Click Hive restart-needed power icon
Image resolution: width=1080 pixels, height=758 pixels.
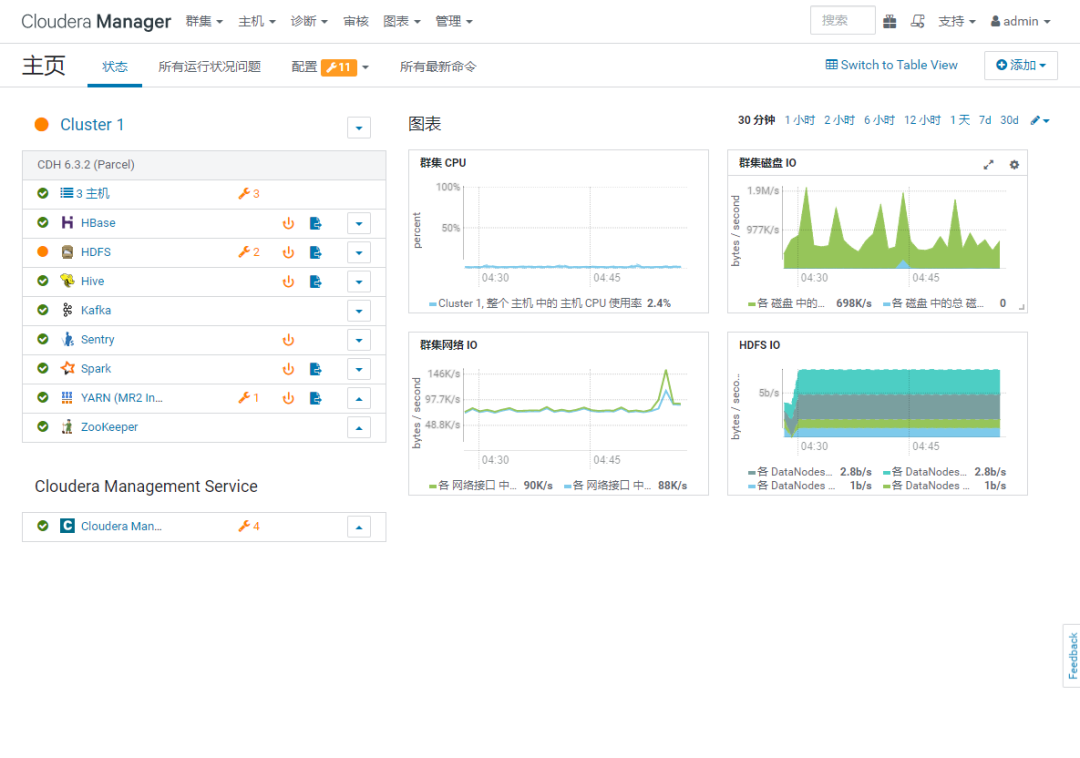(289, 282)
